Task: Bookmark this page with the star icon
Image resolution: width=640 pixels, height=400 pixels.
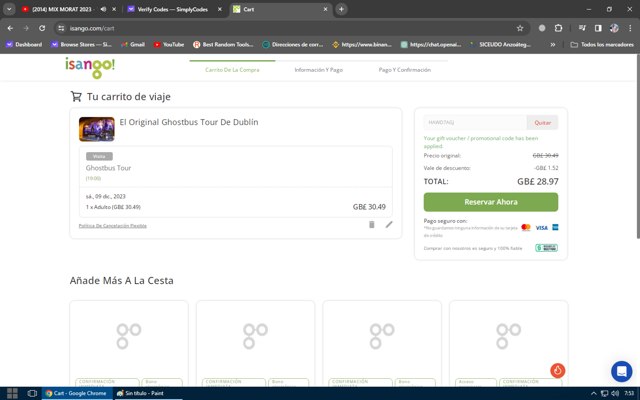Action: (520, 28)
